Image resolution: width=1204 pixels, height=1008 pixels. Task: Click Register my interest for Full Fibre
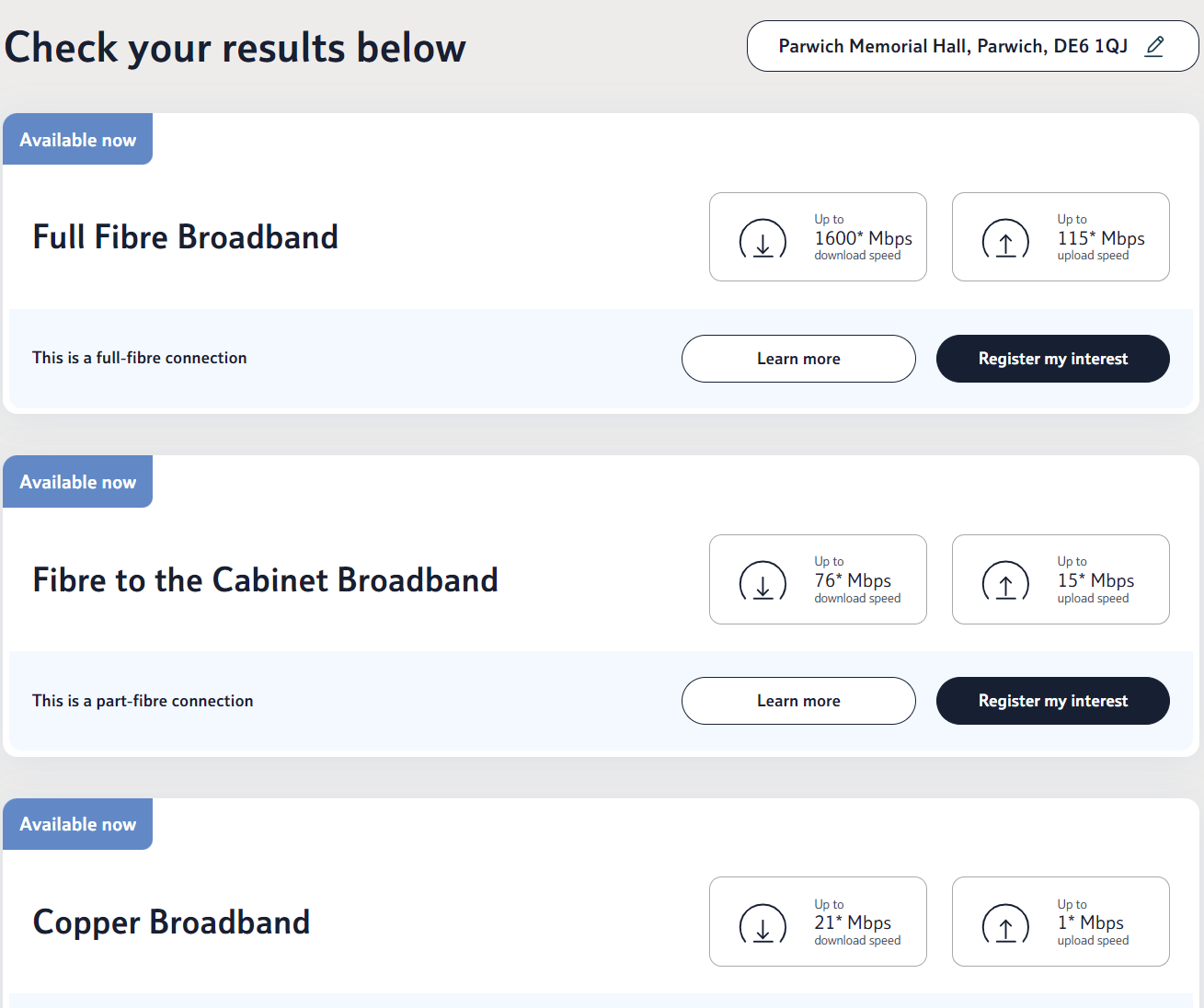(x=1052, y=359)
